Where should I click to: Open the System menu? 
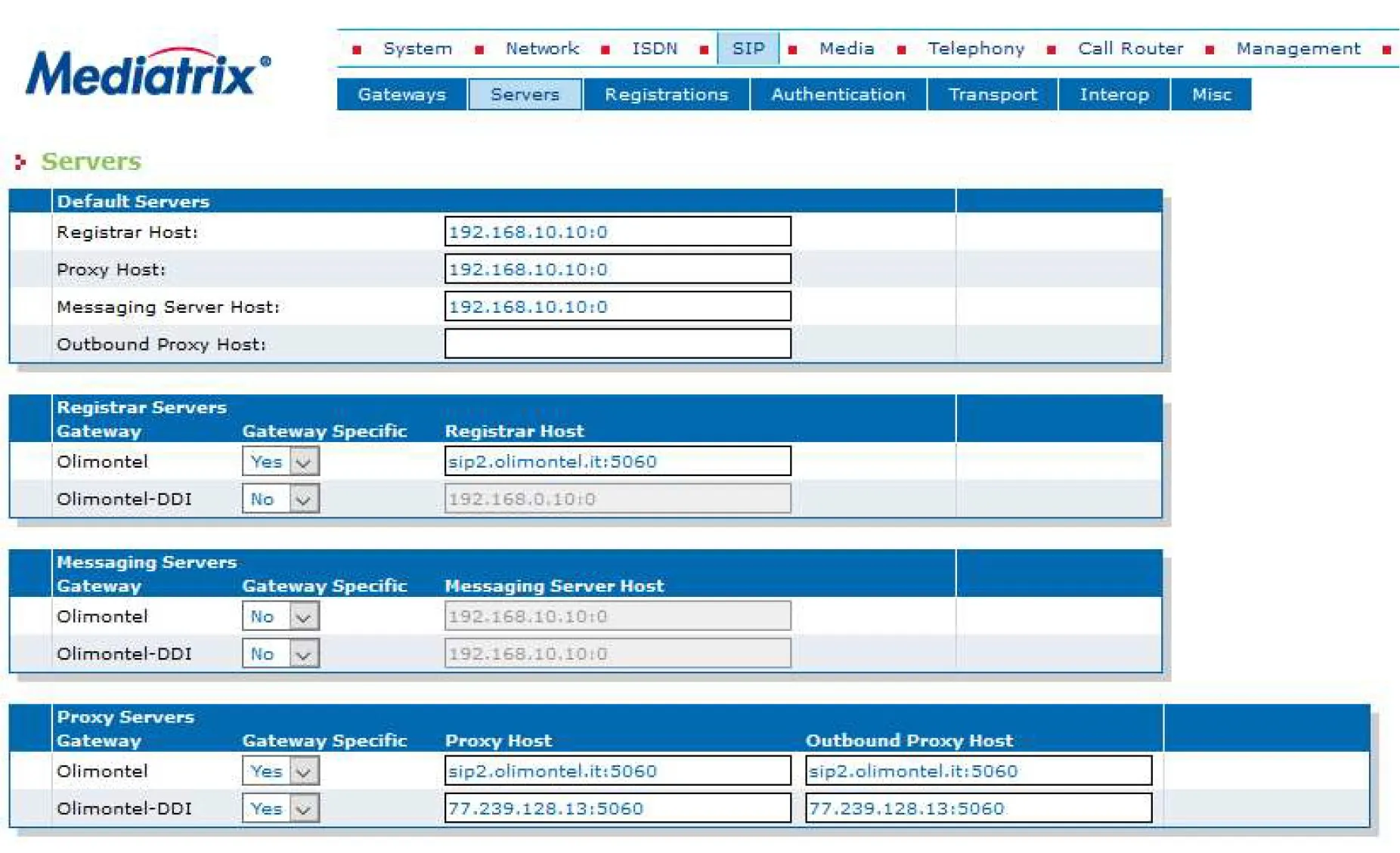[417, 49]
